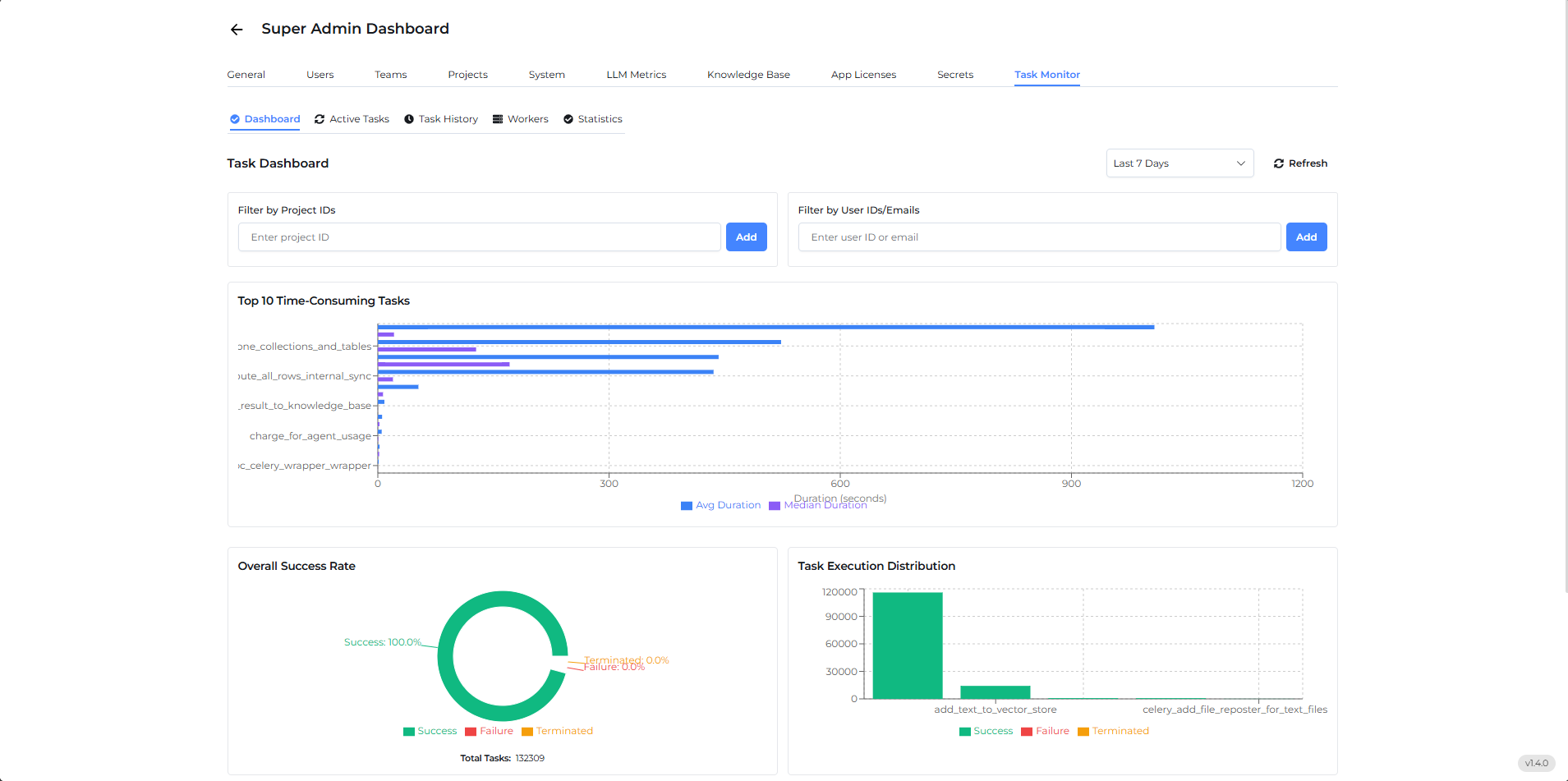Open the Statistics sub-tab

[593, 119]
